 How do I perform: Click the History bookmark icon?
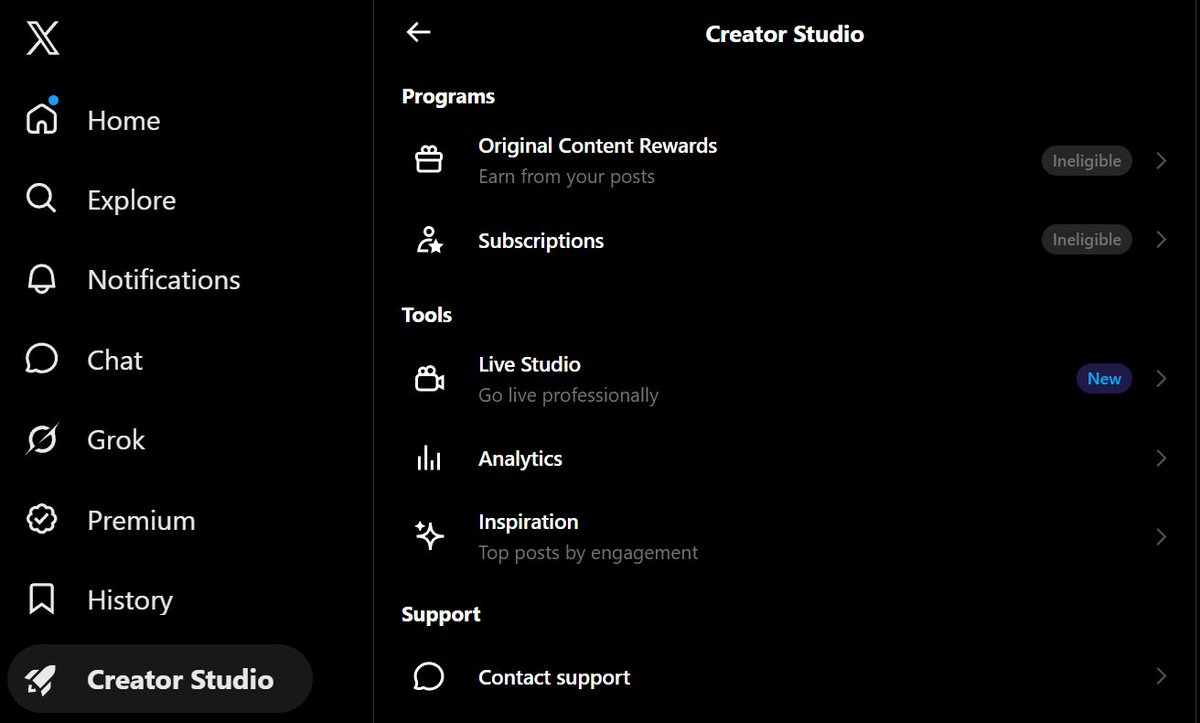click(x=41, y=599)
